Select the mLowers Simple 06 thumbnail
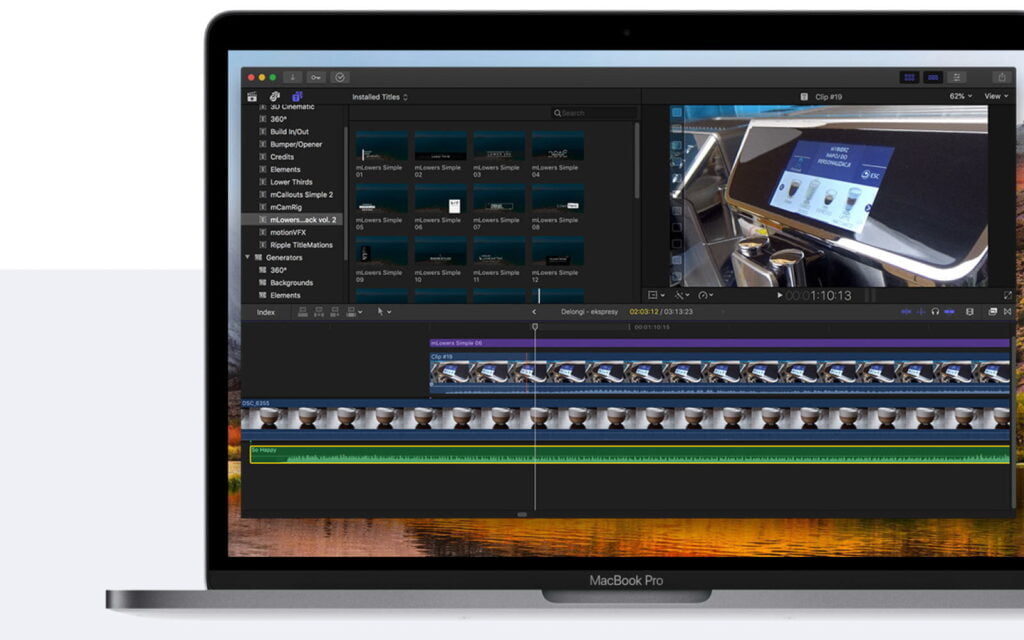Viewport: 1024px width, 640px height. point(441,199)
